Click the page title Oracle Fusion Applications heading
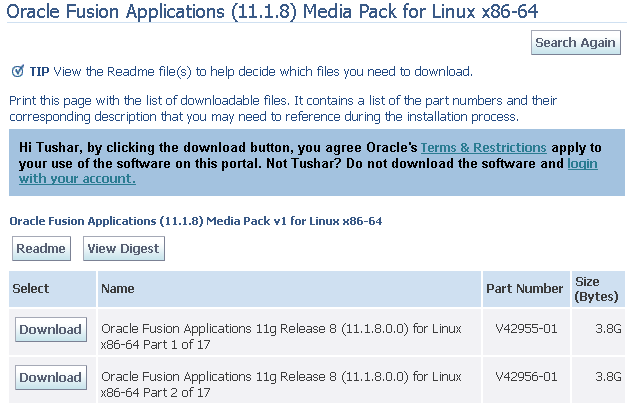The image size is (635, 403). tap(272, 11)
